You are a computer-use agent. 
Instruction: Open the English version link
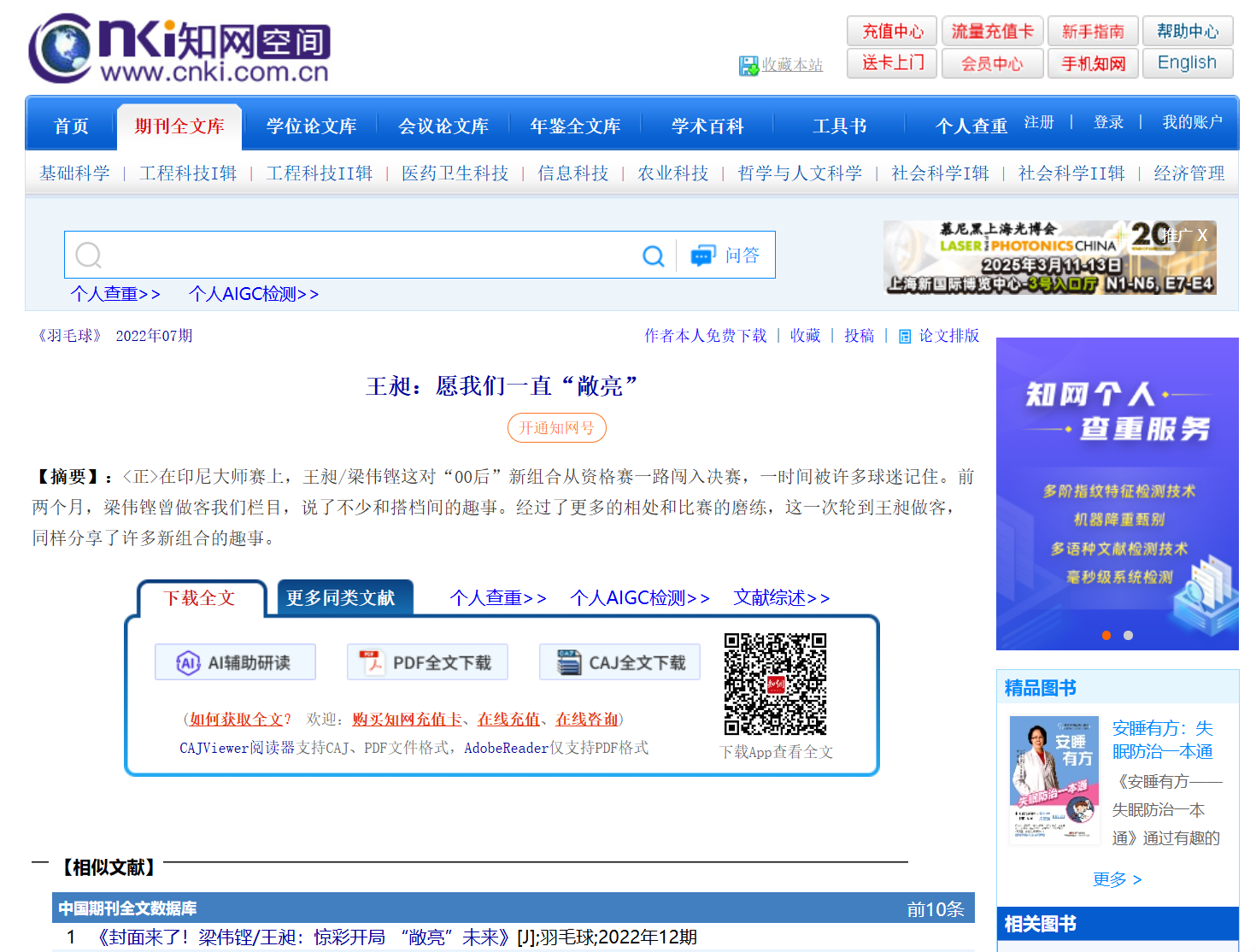click(x=1187, y=63)
